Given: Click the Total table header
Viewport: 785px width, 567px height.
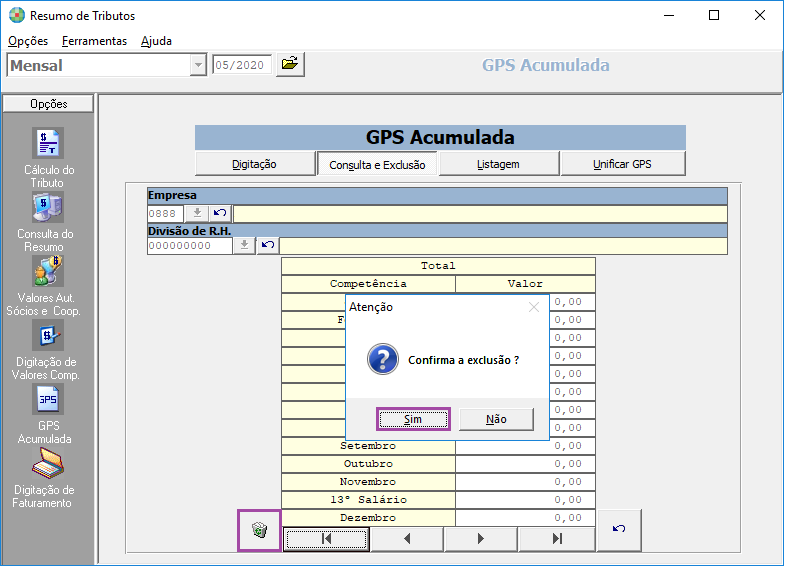Looking at the screenshot, I should click(439, 266).
